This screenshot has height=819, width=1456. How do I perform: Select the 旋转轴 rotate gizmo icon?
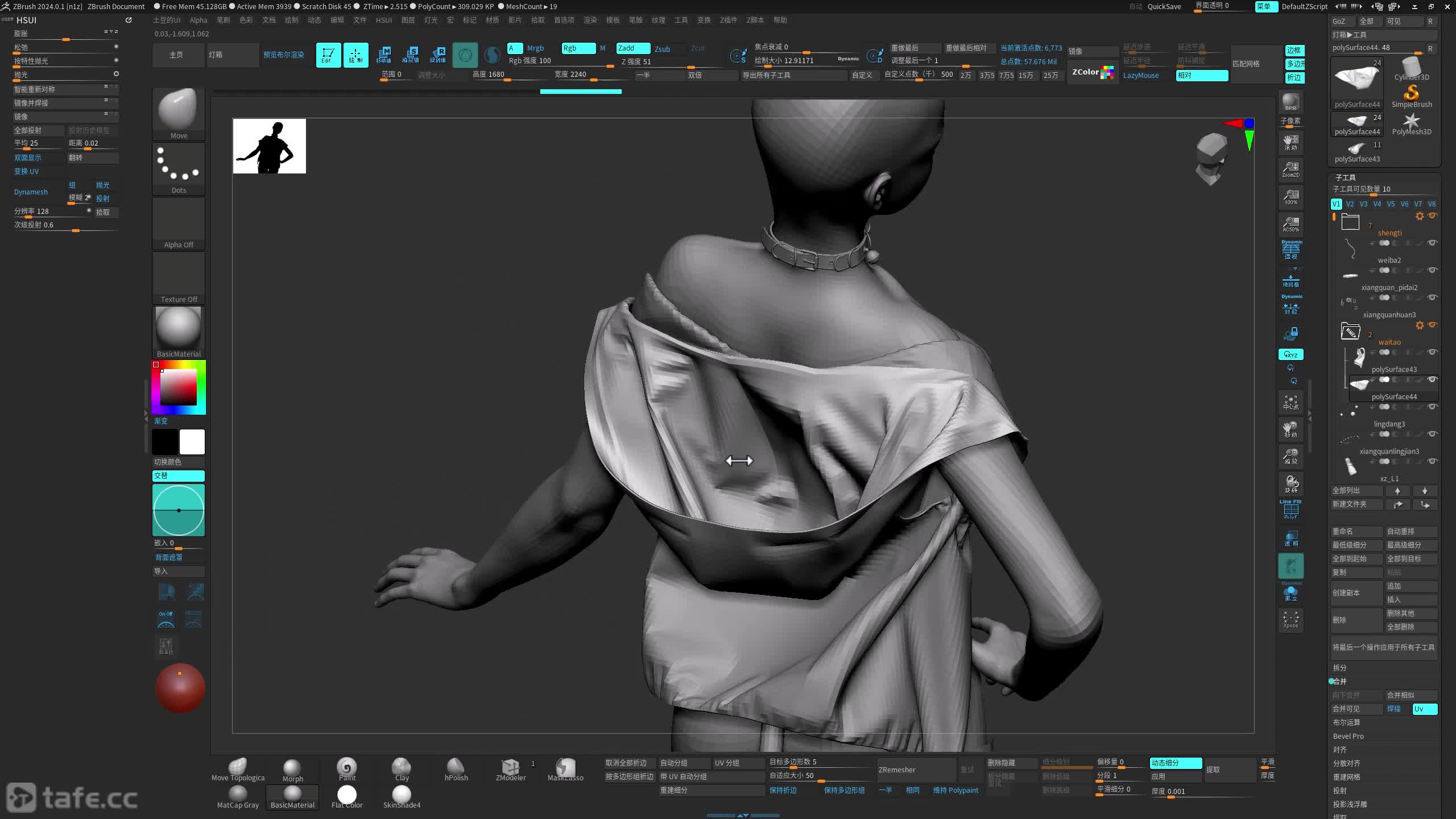[x=438, y=55]
